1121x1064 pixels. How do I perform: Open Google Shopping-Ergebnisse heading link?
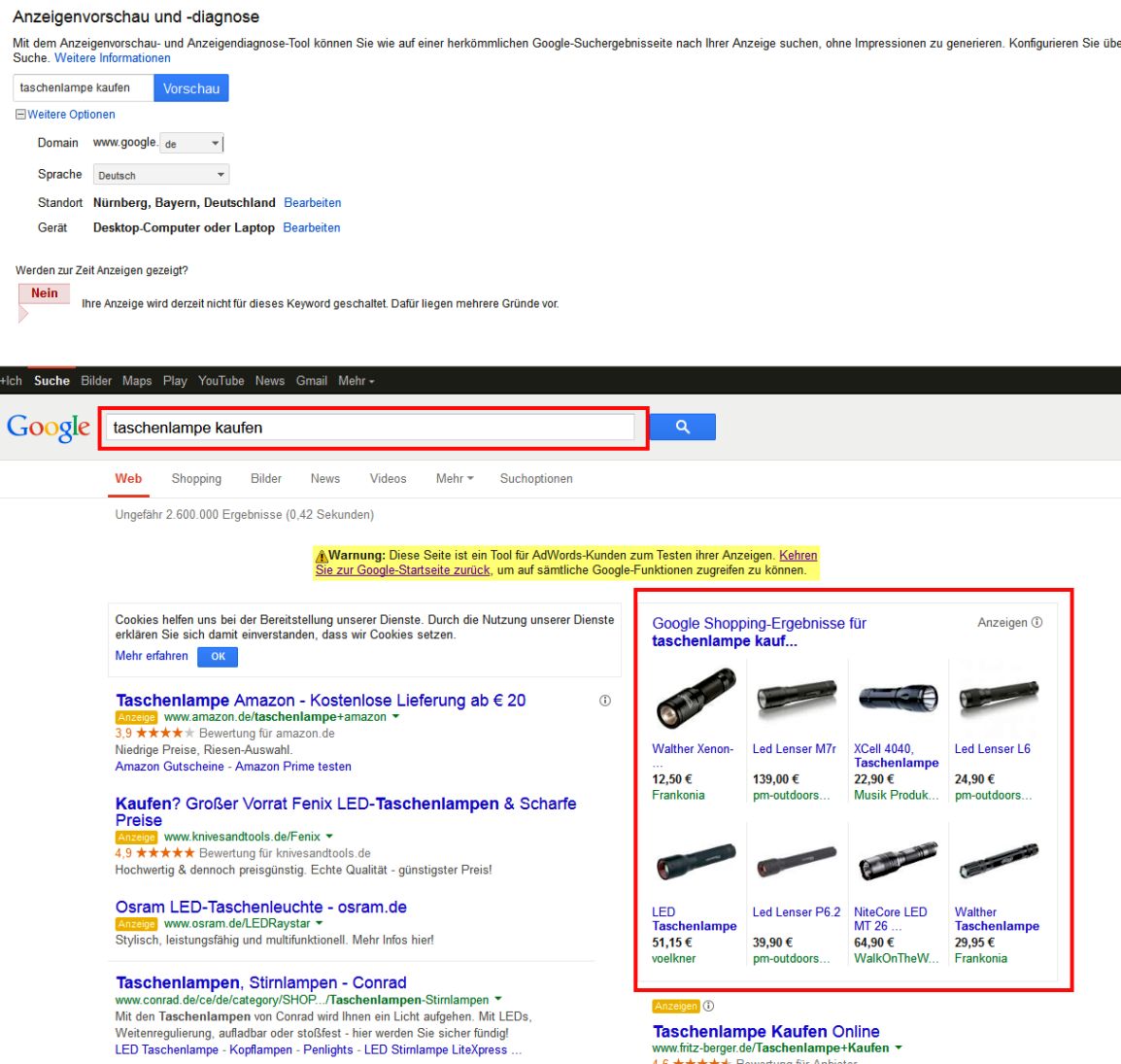(760, 633)
